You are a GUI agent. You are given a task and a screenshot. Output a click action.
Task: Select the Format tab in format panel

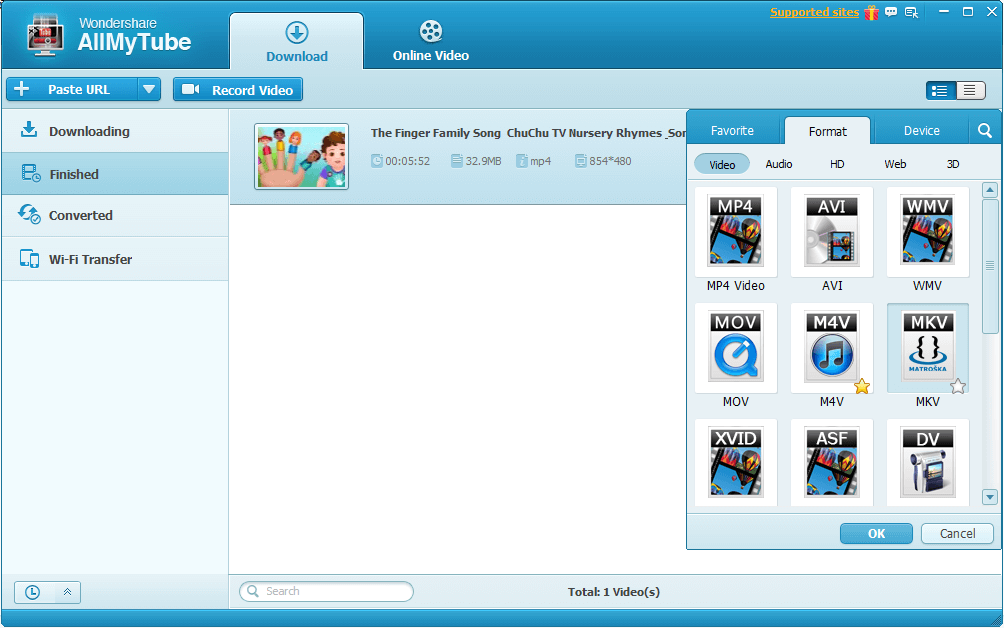point(827,131)
